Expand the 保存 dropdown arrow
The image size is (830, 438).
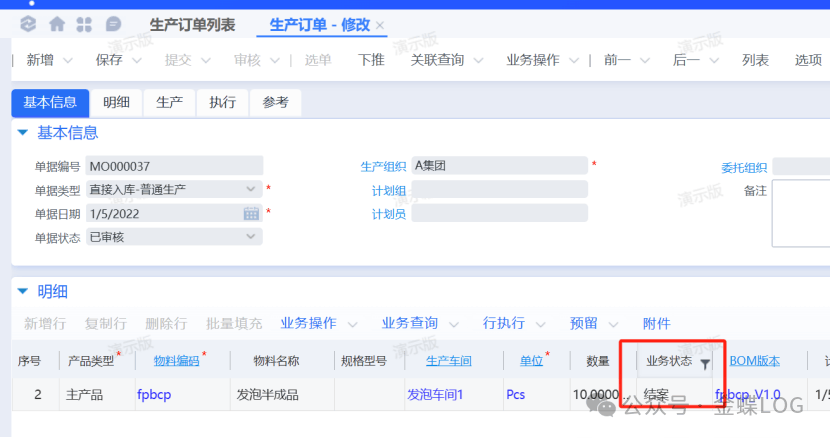coord(142,60)
